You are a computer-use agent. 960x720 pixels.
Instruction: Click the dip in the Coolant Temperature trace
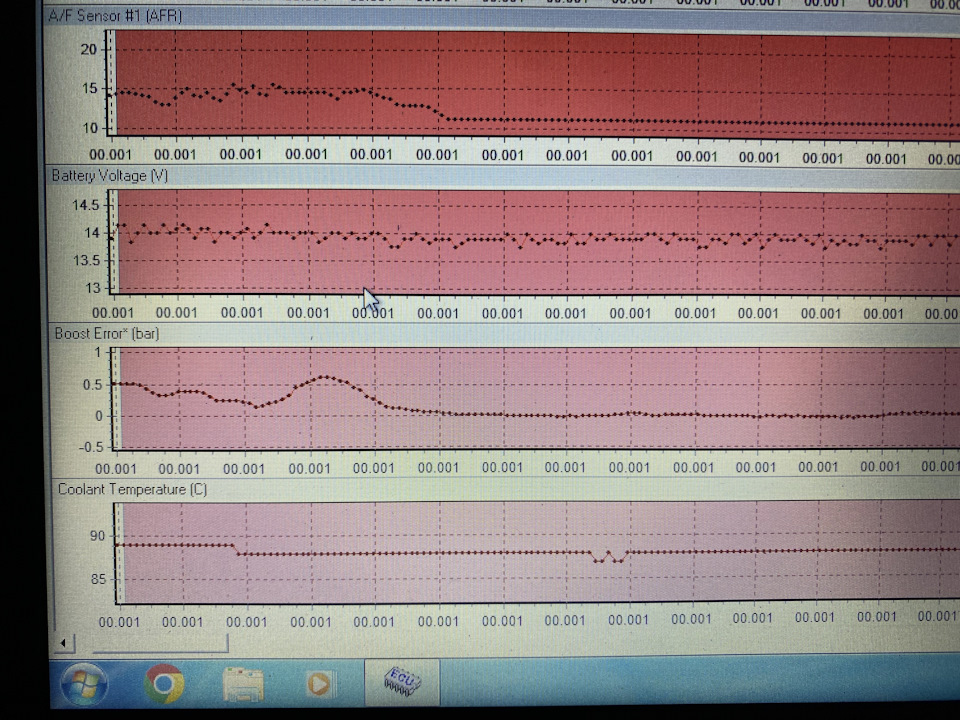pos(609,557)
